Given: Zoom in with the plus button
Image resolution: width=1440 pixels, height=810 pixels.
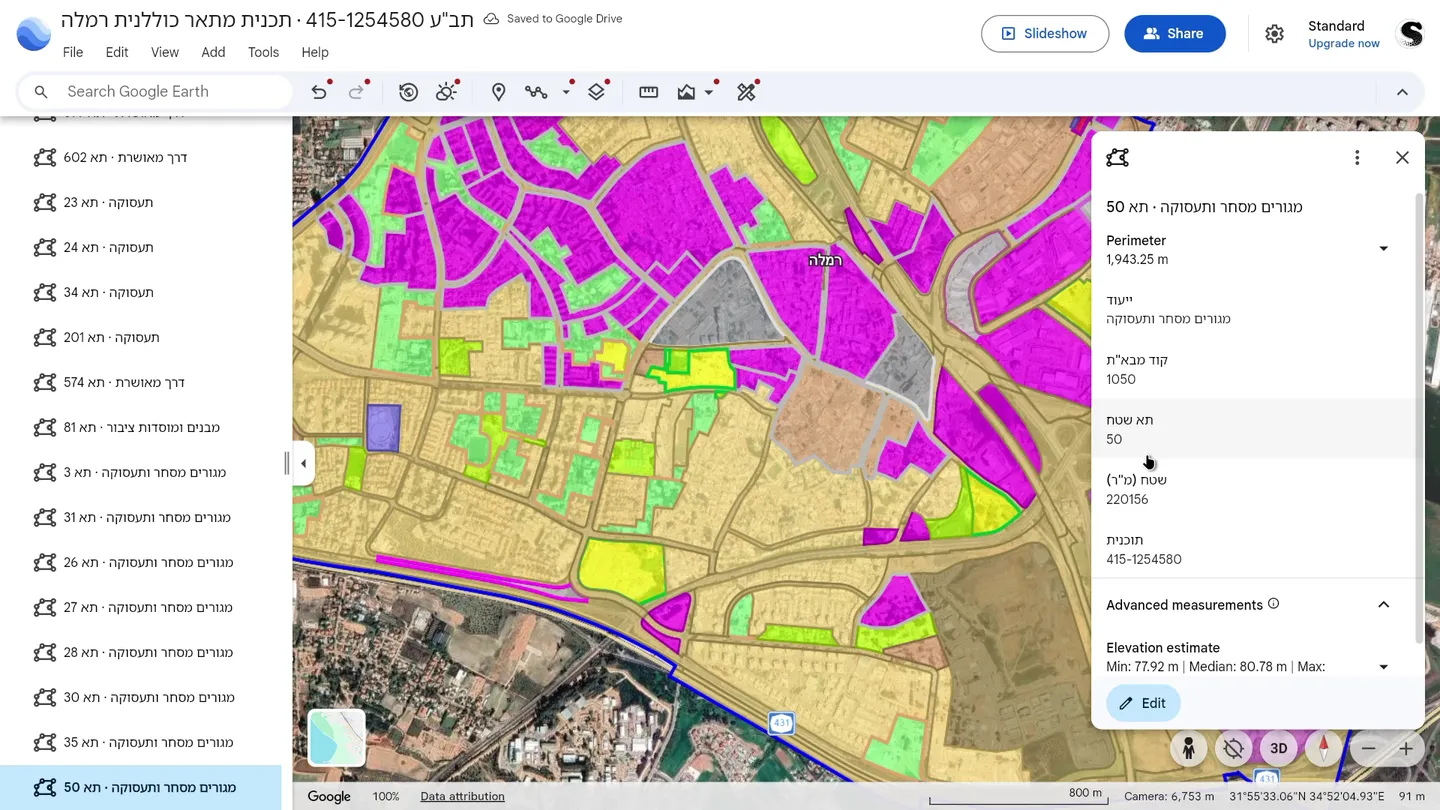Looking at the screenshot, I should [x=1406, y=748].
